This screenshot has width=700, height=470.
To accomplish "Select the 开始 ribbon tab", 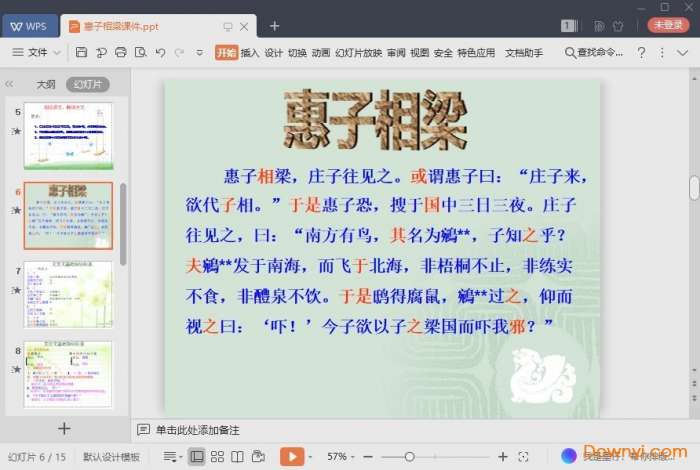I will coord(226,53).
